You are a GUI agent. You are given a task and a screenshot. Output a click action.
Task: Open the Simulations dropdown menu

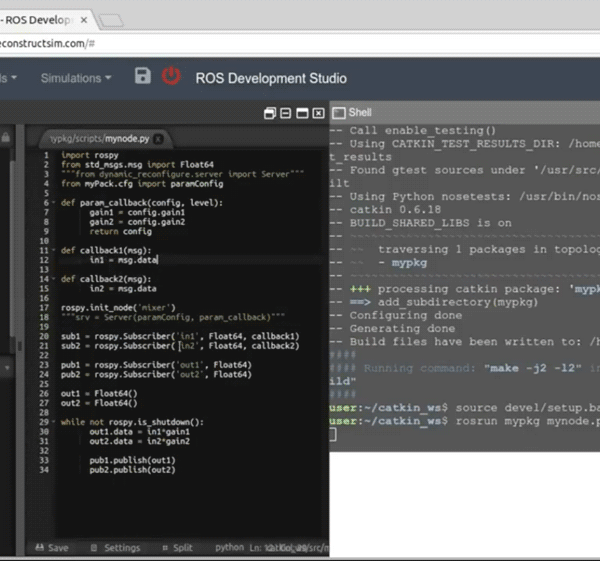[x=76, y=78]
